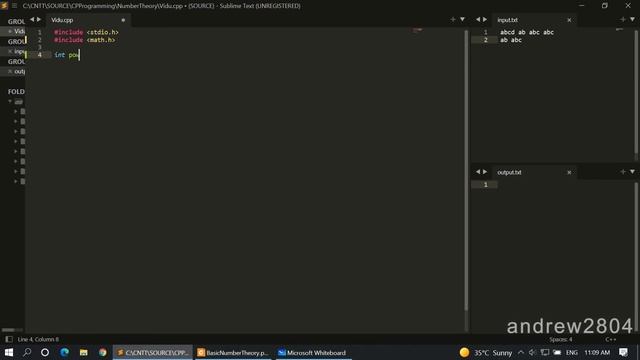Click 'abcd ab abc abc' line in input.txt
Image resolution: width=640 pixels, height=360 pixels.
(527, 32)
